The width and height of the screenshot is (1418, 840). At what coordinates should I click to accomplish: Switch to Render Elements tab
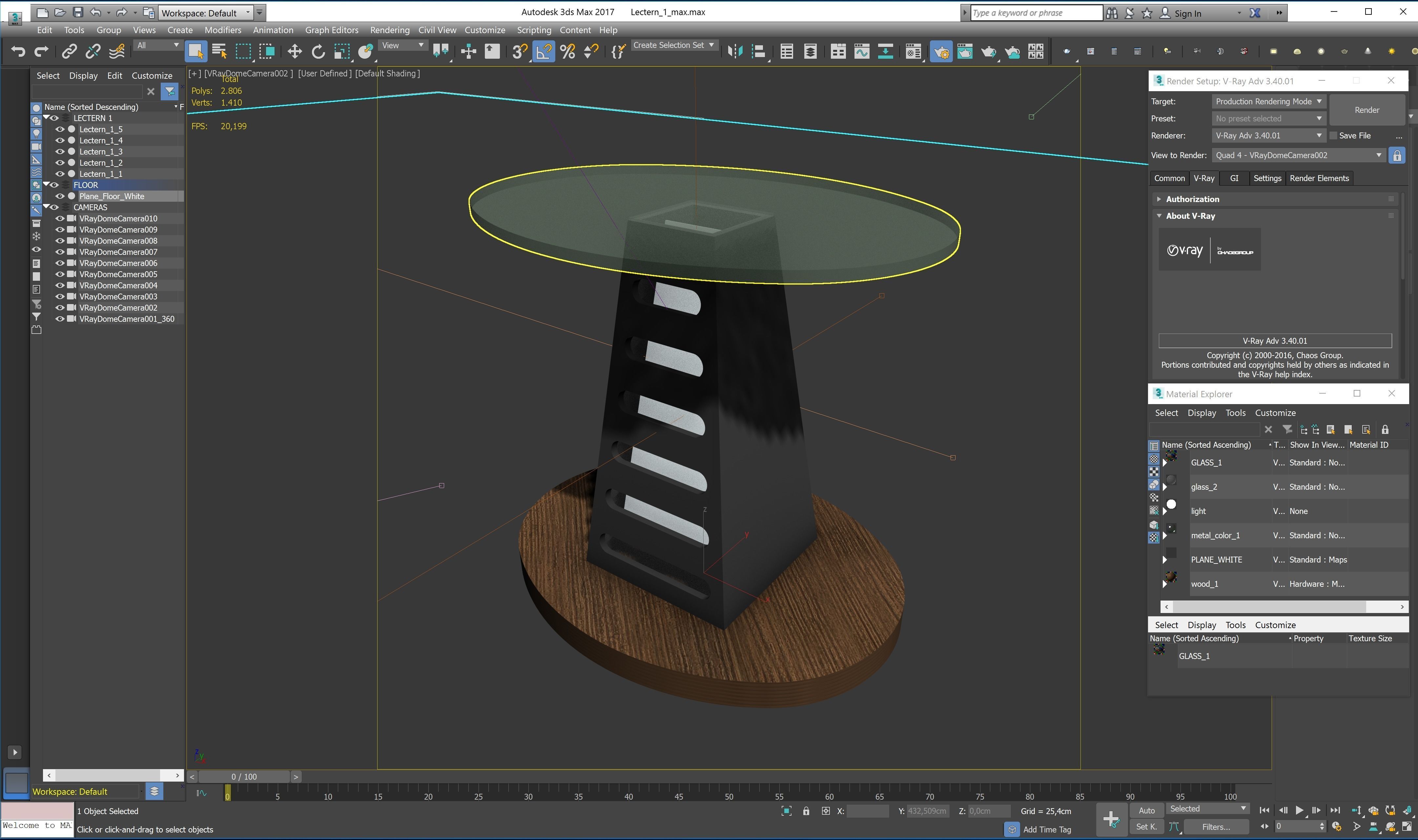coord(1319,178)
